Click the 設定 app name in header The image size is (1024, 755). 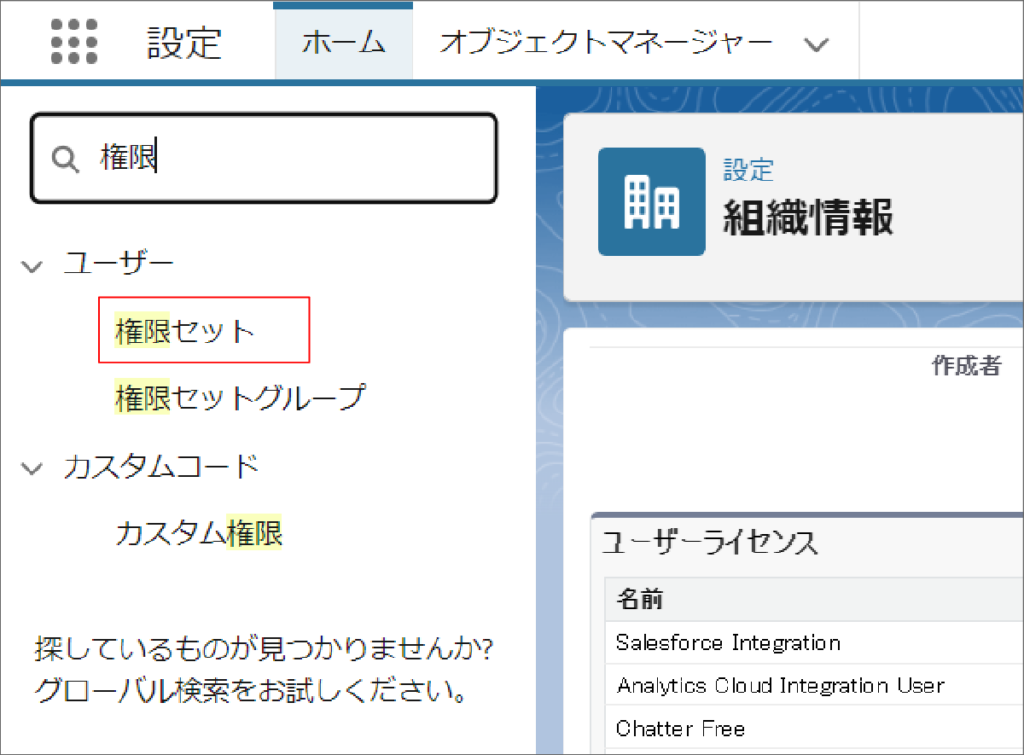[184, 44]
